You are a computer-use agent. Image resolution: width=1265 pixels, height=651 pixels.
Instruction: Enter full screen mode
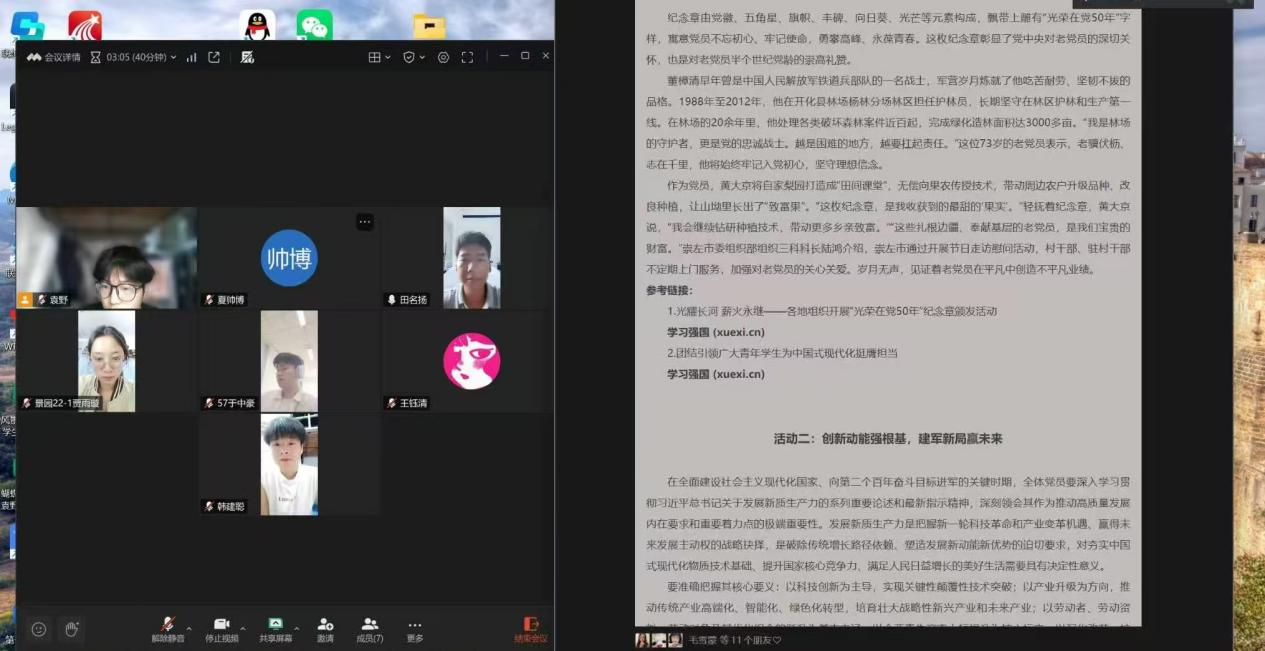click(467, 57)
